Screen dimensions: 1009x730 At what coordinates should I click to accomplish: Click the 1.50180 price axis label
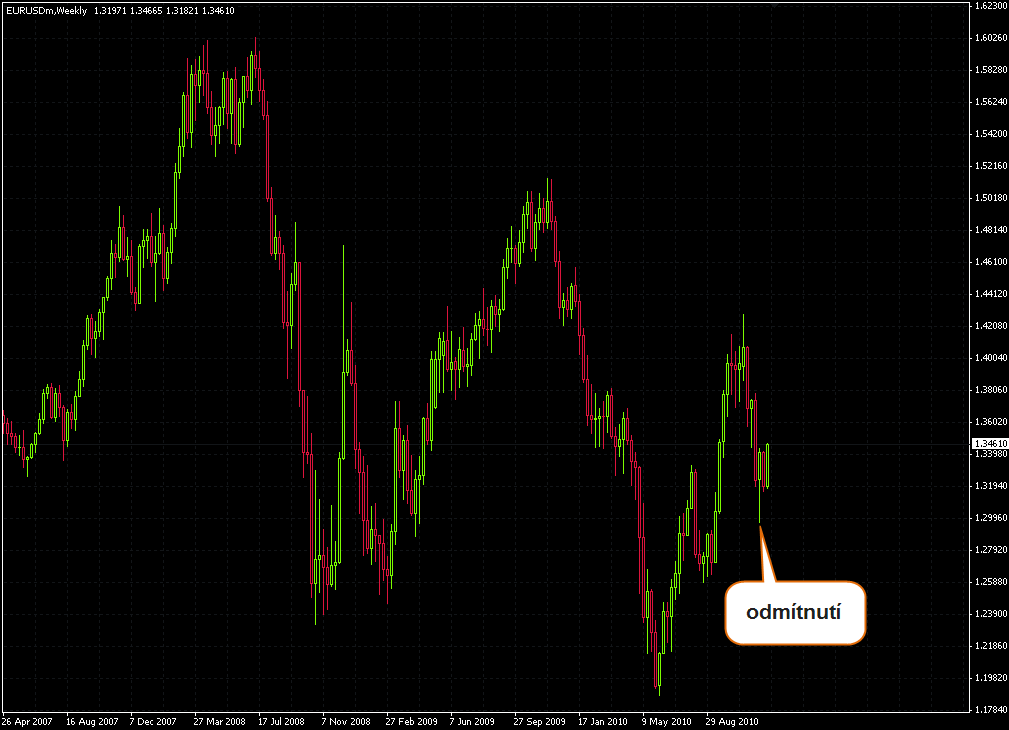991,198
